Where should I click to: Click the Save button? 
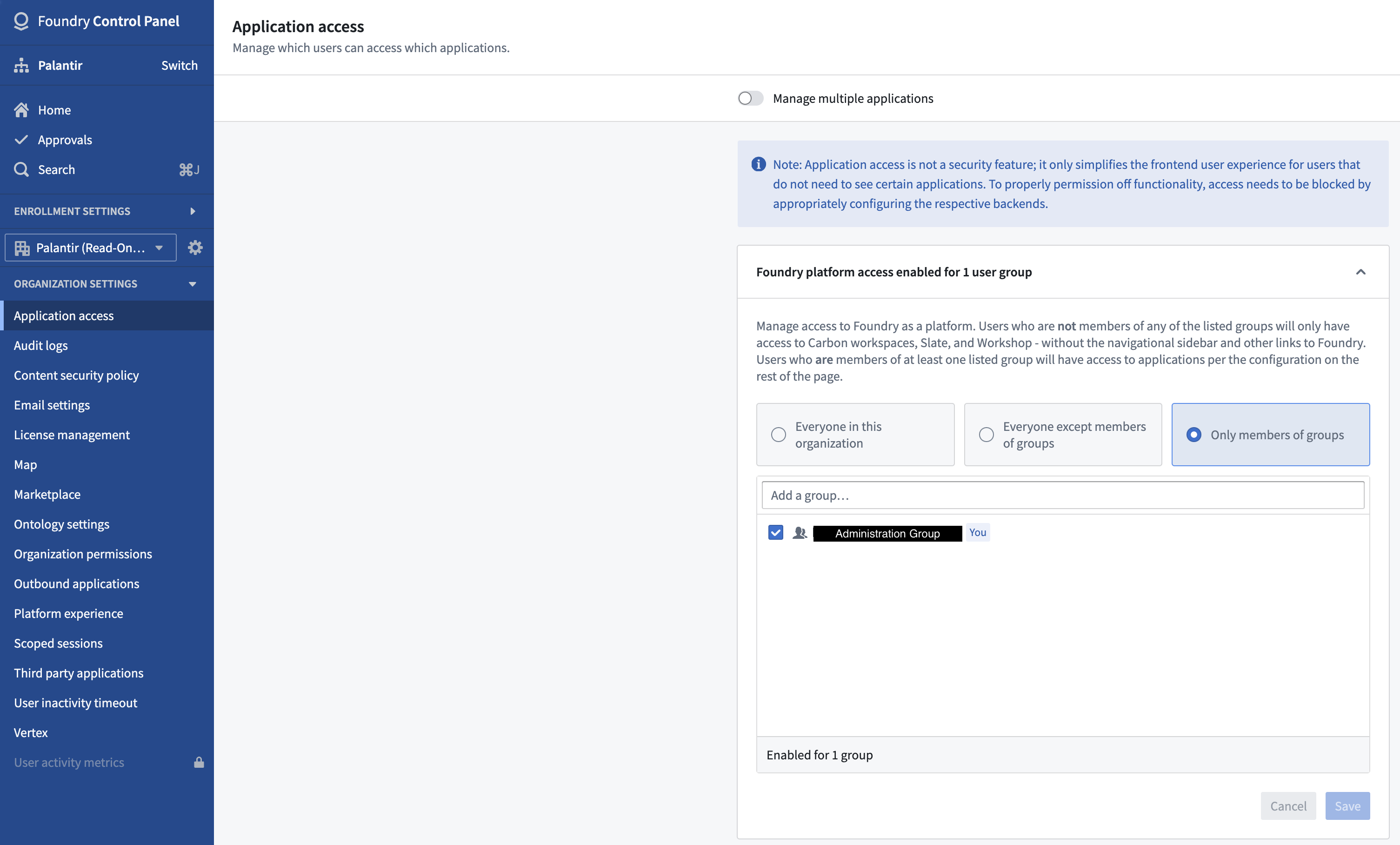click(1347, 806)
